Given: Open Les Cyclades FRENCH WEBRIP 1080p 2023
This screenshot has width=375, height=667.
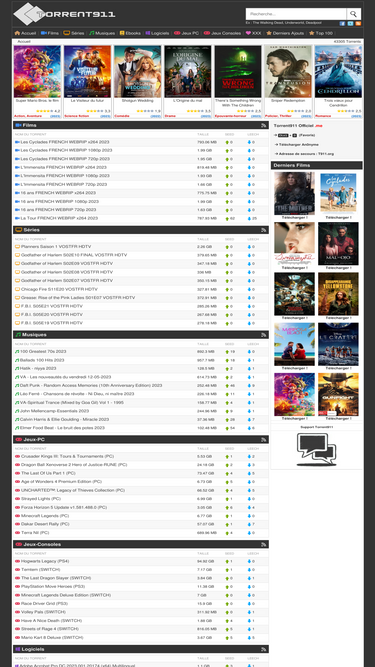Looking at the screenshot, I should tap(66, 150).
